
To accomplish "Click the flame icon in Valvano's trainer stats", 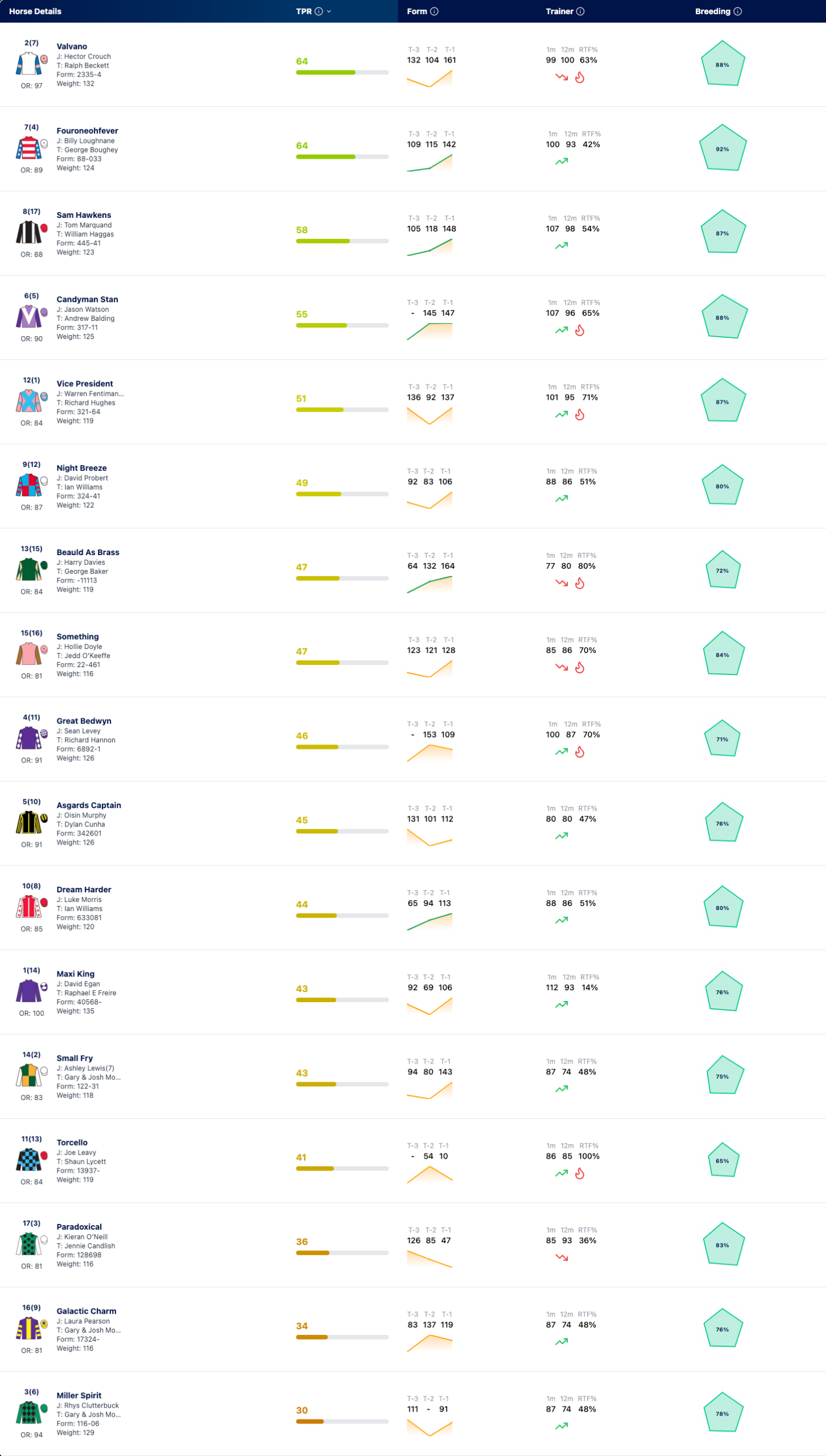I will coord(580,77).
